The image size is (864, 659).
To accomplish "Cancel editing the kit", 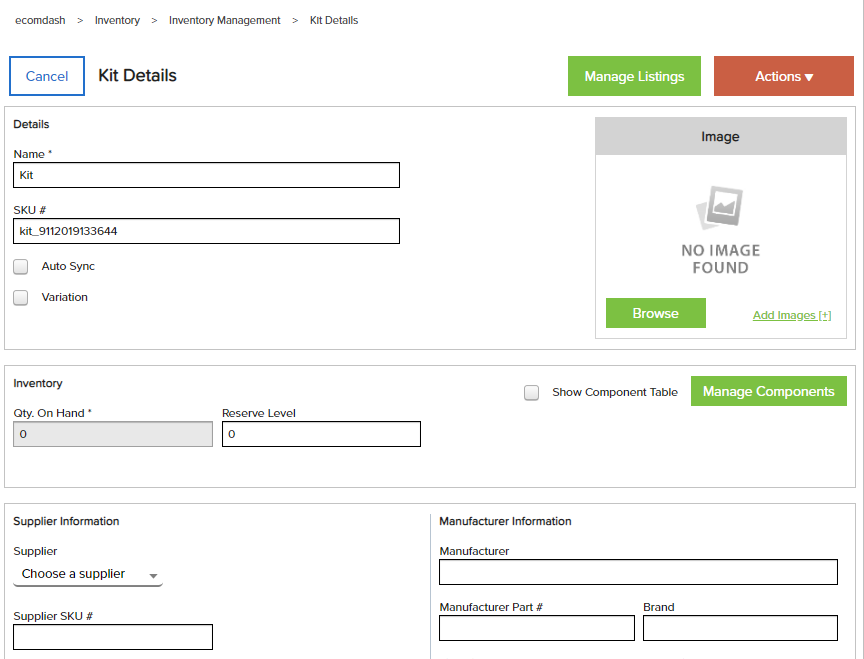I will 47,76.
